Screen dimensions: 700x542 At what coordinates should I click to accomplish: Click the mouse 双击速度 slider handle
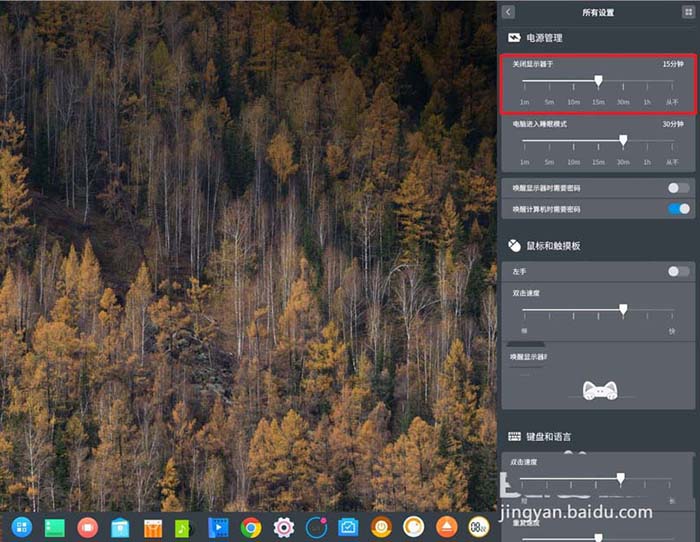pyautogui.click(x=623, y=309)
